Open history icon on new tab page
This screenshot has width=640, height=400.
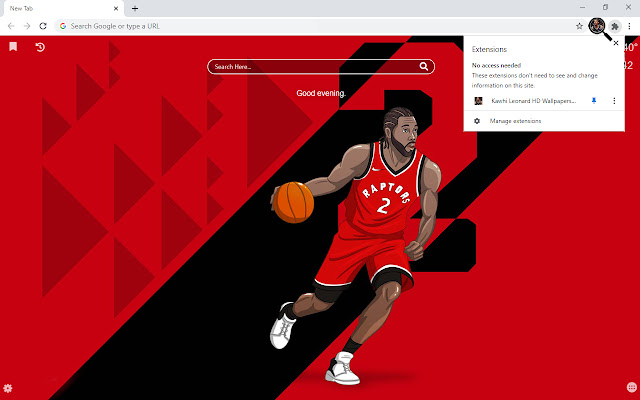click(40, 47)
